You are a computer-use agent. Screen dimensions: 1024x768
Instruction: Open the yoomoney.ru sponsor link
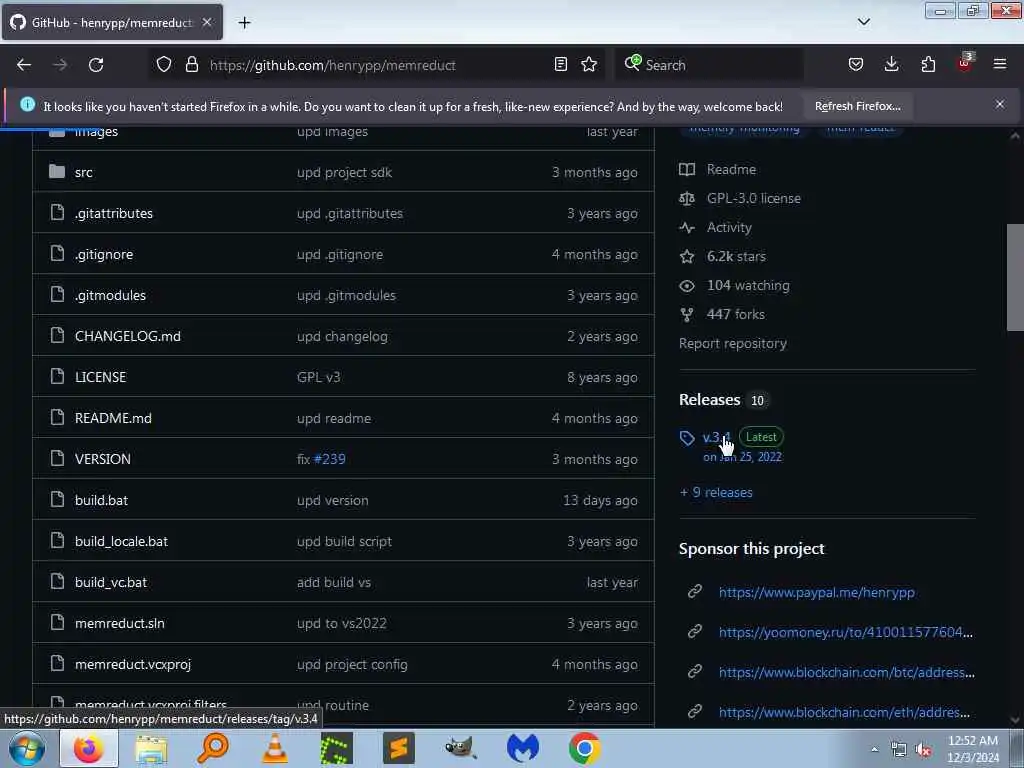(846, 632)
